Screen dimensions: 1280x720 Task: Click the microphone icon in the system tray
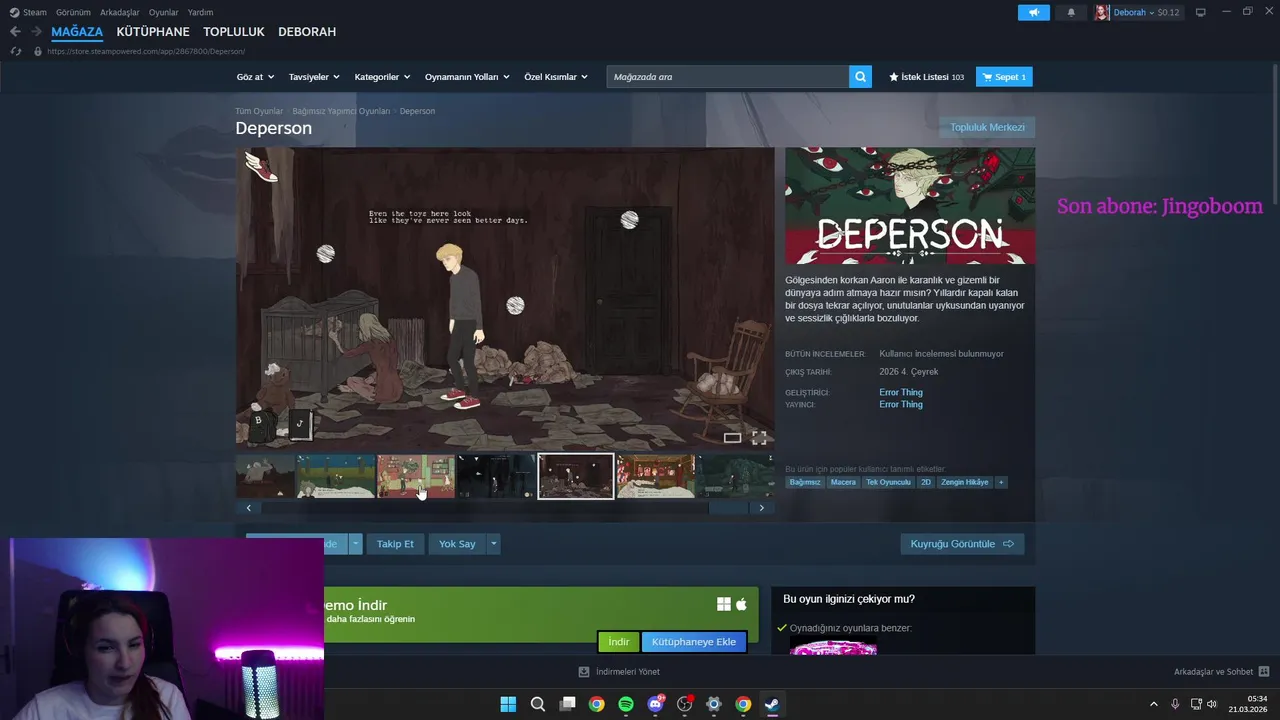1175,704
